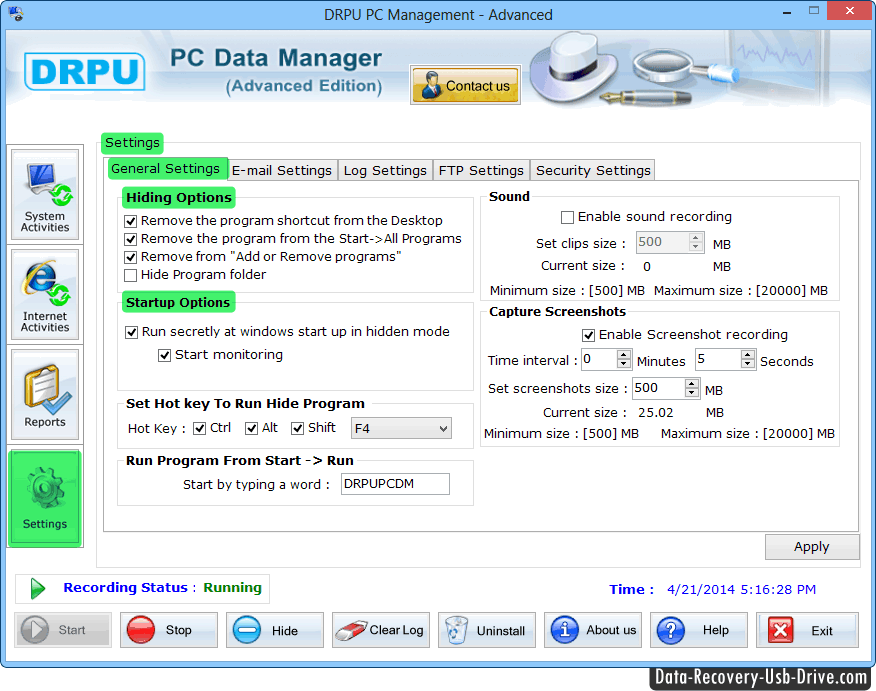
Task: Enable Hide Program folder checkbox
Action: point(131,275)
